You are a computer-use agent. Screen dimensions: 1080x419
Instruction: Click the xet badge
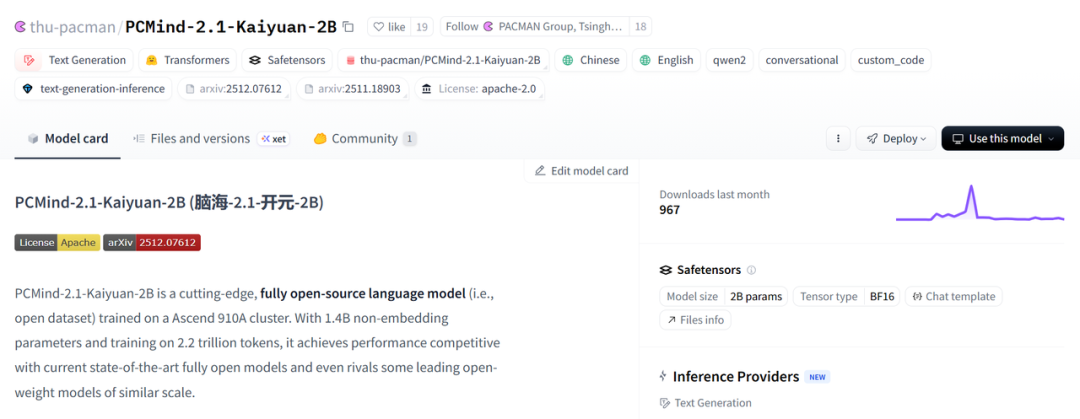pyautogui.click(x=273, y=139)
